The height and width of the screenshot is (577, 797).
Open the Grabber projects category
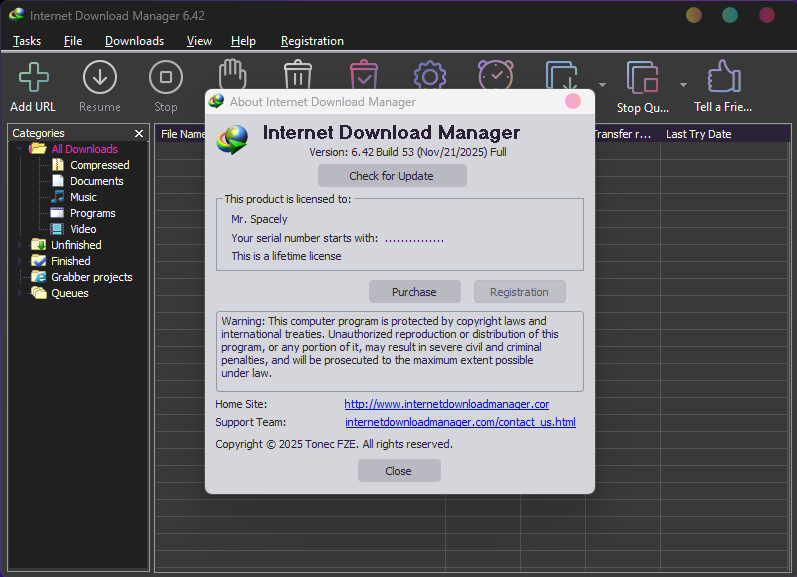click(91, 277)
